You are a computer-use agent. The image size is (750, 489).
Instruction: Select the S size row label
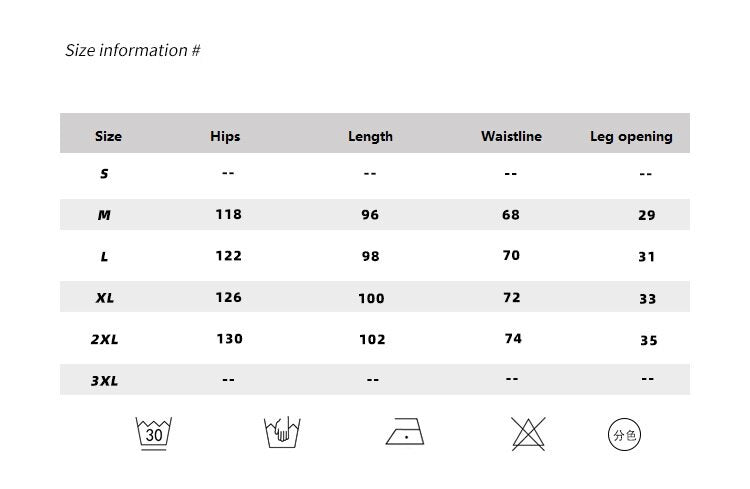104,174
